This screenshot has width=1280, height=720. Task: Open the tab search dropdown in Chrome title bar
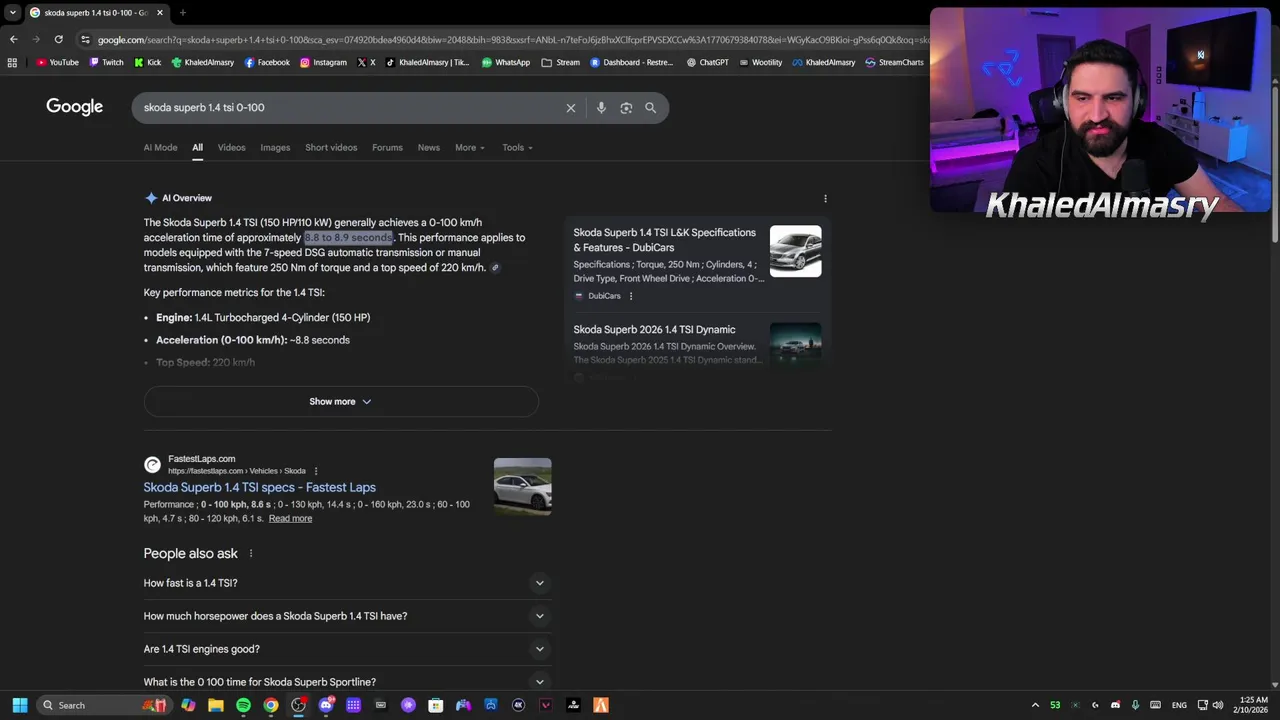coord(12,13)
